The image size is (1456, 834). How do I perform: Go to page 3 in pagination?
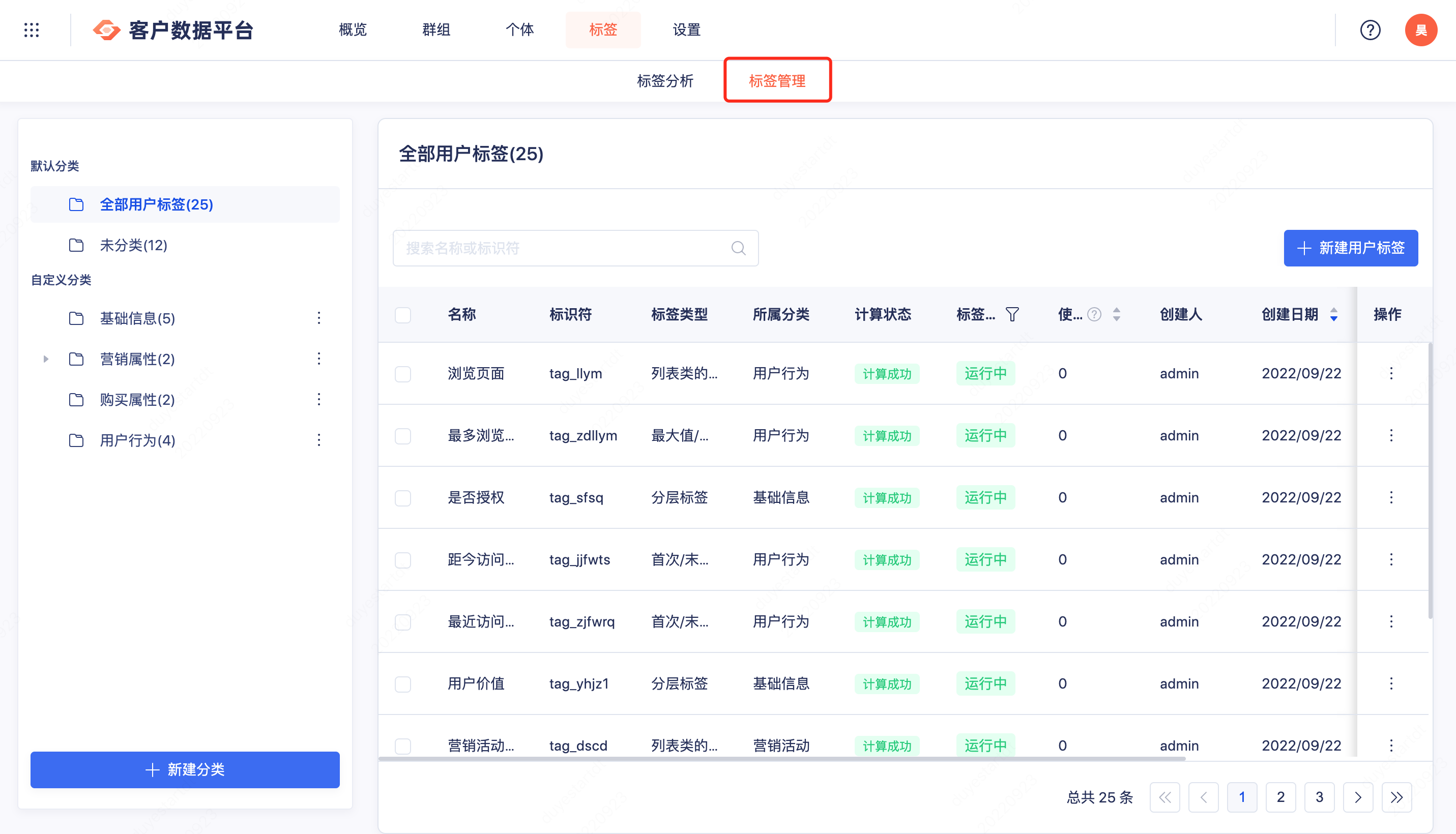(1320, 797)
